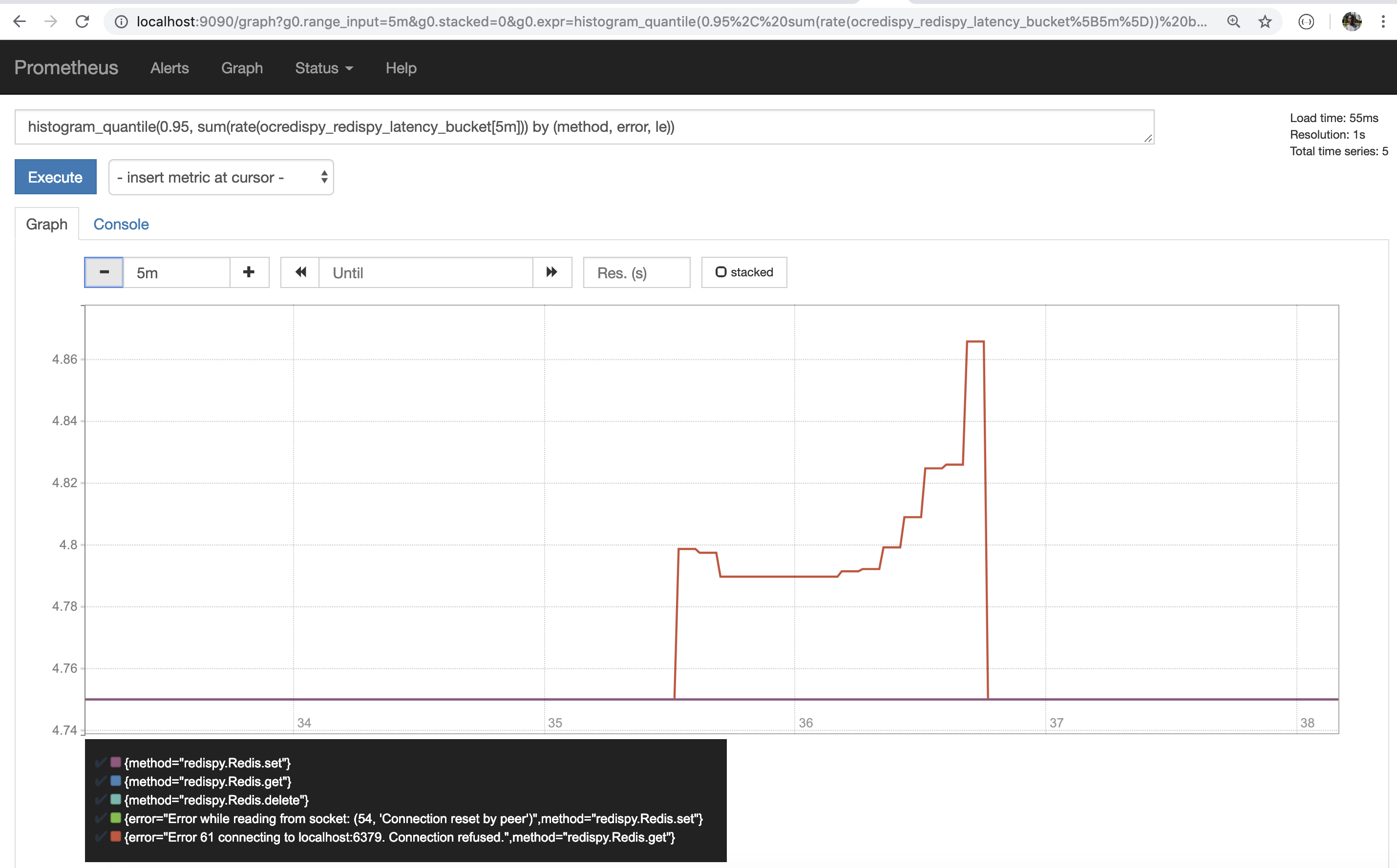Click the zoom out minus icon
The width and height of the screenshot is (1397, 868).
click(103, 272)
